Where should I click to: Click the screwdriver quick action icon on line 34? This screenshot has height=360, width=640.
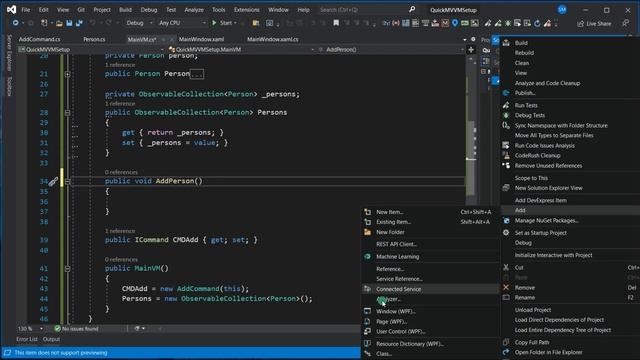pos(53,181)
